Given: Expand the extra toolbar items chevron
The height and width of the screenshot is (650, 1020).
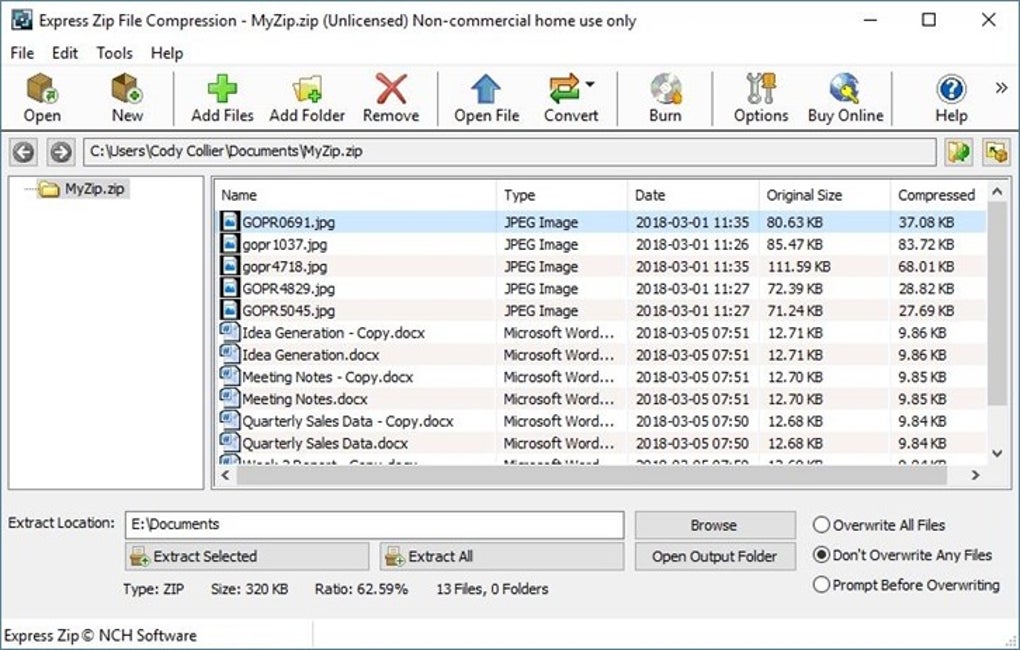Looking at the screenshot, I should pos(1001,86).
